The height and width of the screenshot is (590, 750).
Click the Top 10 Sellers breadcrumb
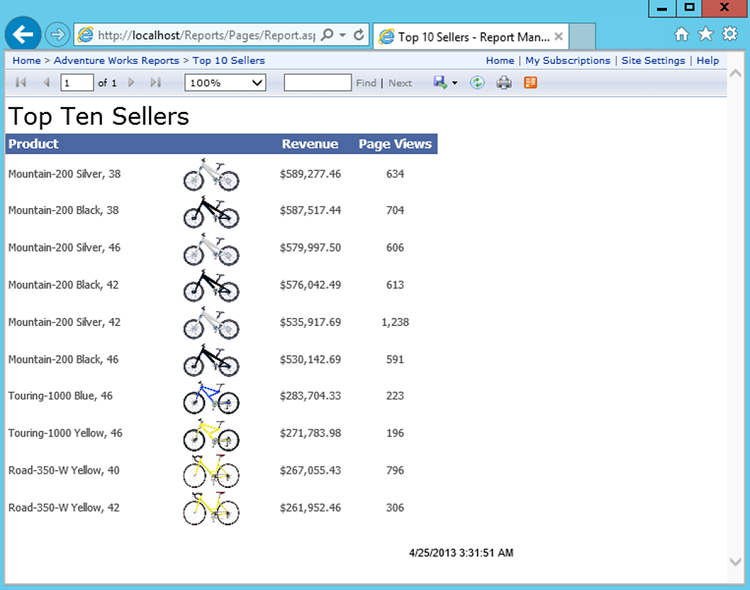(229, 60)
